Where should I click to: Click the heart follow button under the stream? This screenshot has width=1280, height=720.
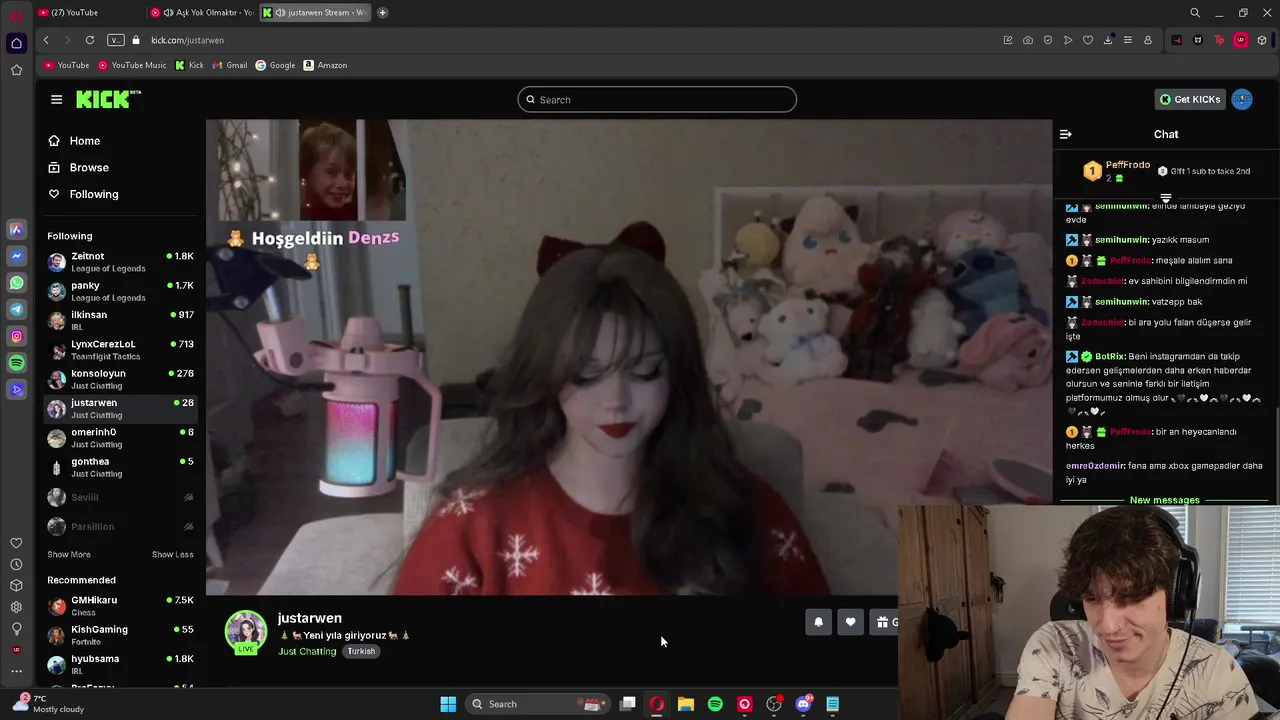(850, 622)
